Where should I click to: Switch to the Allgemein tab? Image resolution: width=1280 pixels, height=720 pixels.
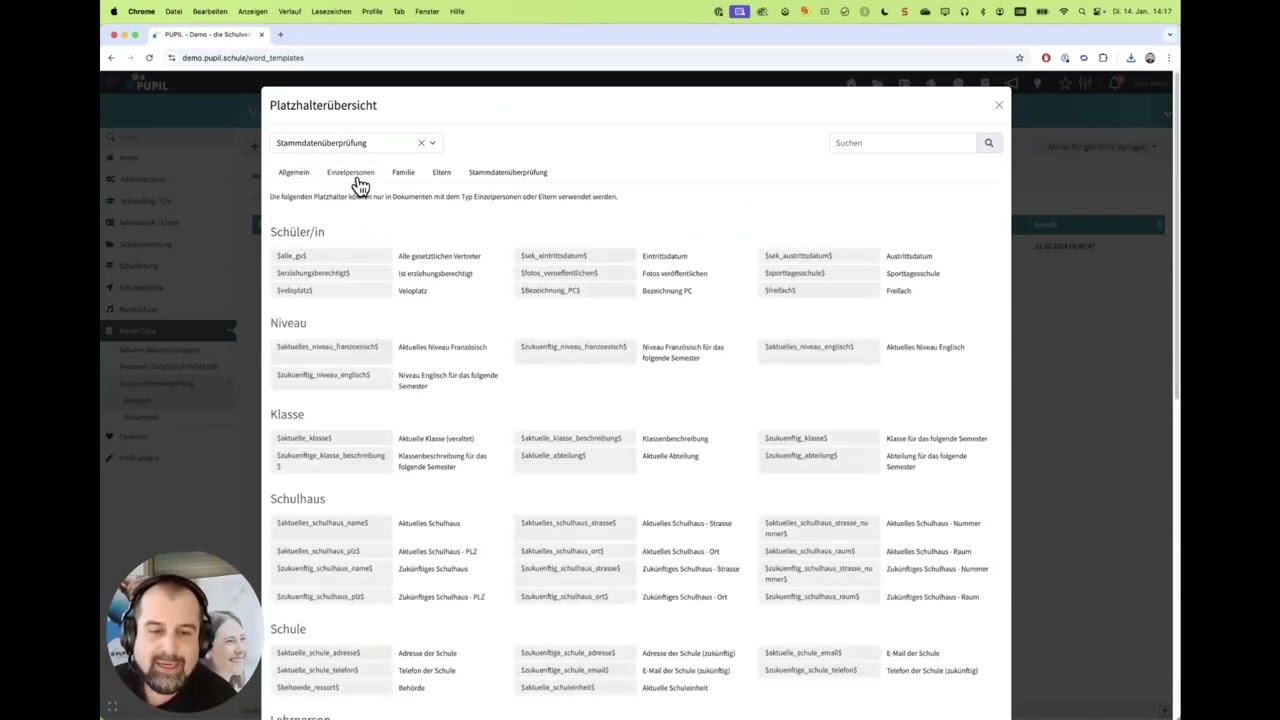pos(294,172)
